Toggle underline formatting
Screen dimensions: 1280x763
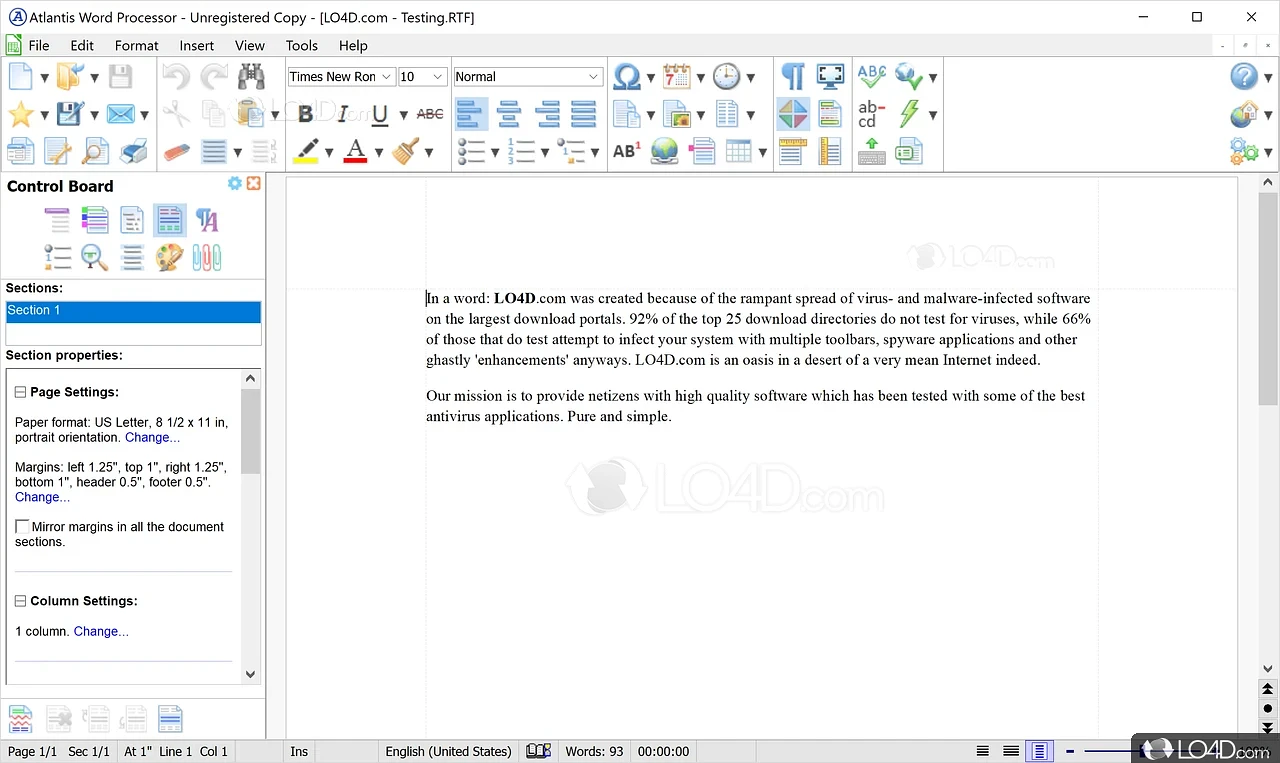(x=379, y=113)
